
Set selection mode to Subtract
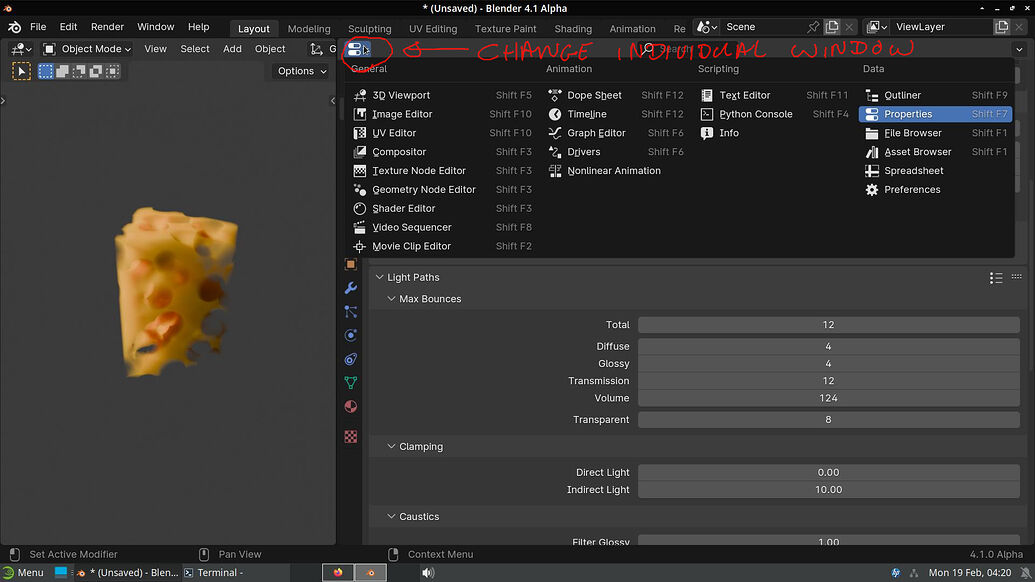tap(79, 71)
